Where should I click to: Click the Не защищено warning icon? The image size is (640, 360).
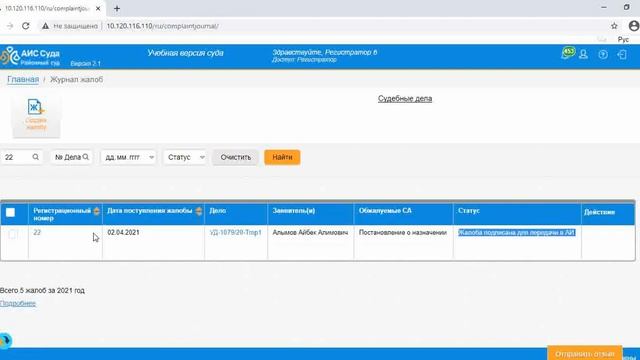[45, 26]
